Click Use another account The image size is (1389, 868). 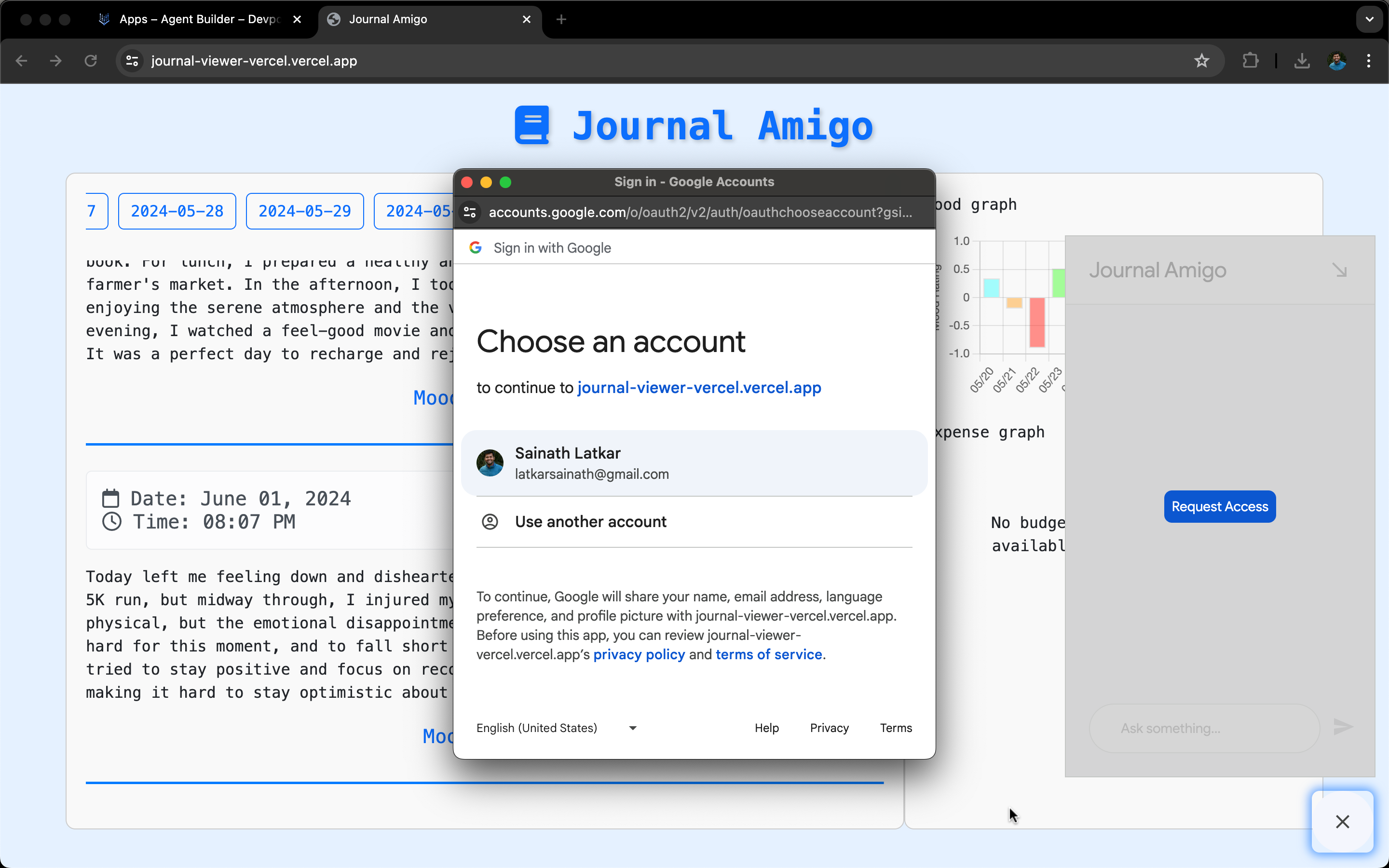(x=590, y=522)
